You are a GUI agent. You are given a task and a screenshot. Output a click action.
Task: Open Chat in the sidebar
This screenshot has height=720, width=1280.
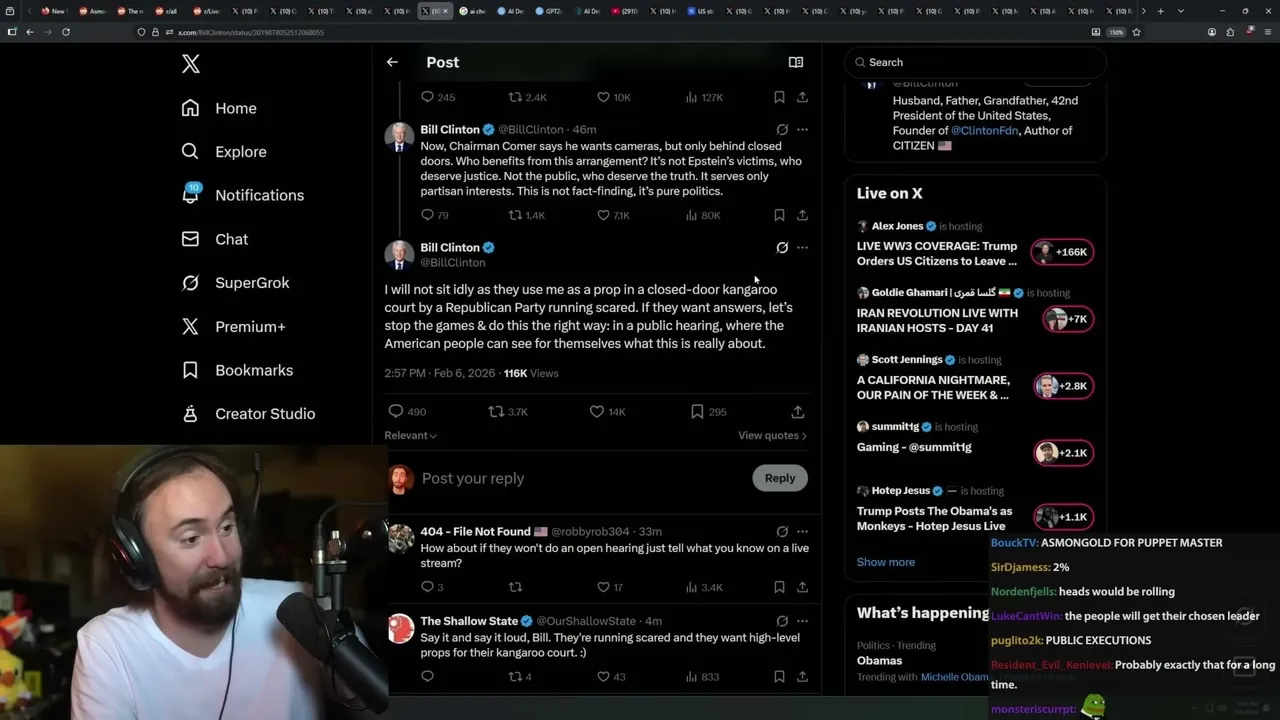(215, 239)
